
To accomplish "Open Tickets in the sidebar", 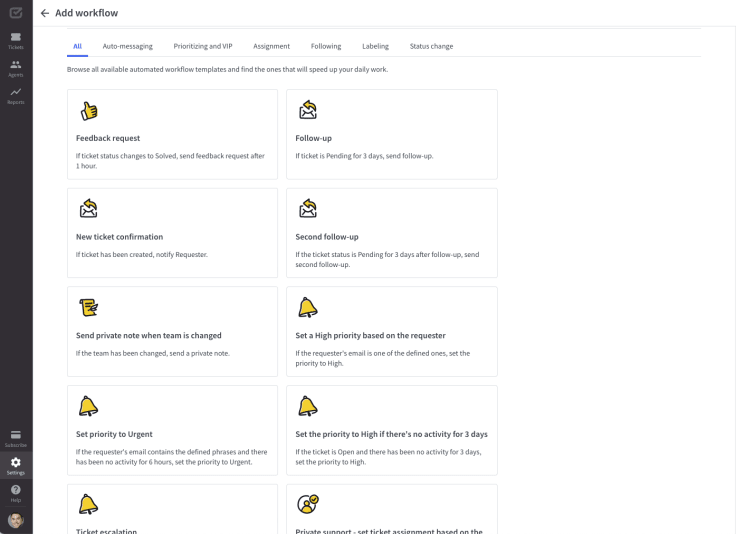I will (x=16, y=41).
